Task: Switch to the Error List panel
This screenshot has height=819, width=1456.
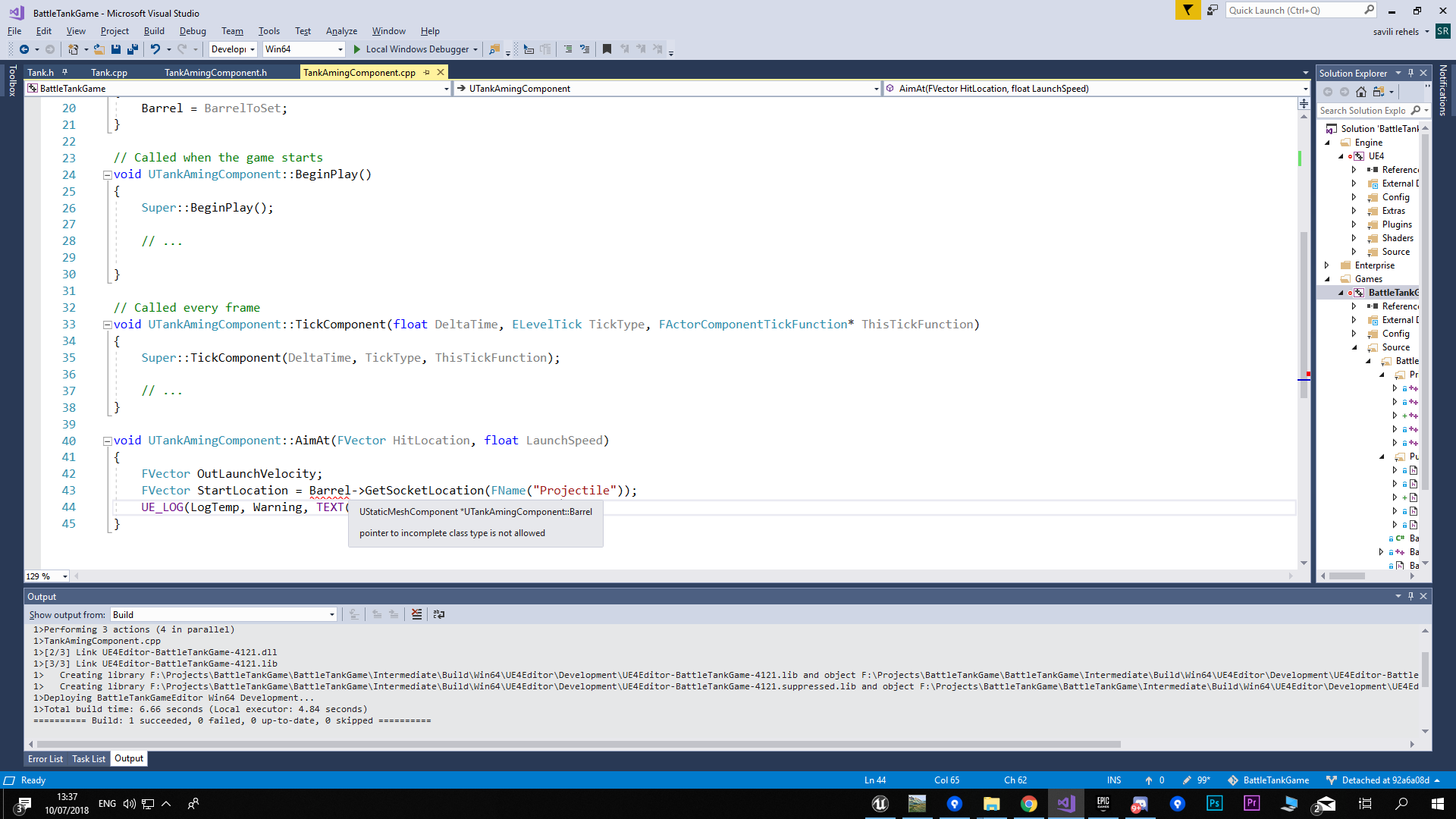Action: [x=45, y=758]
